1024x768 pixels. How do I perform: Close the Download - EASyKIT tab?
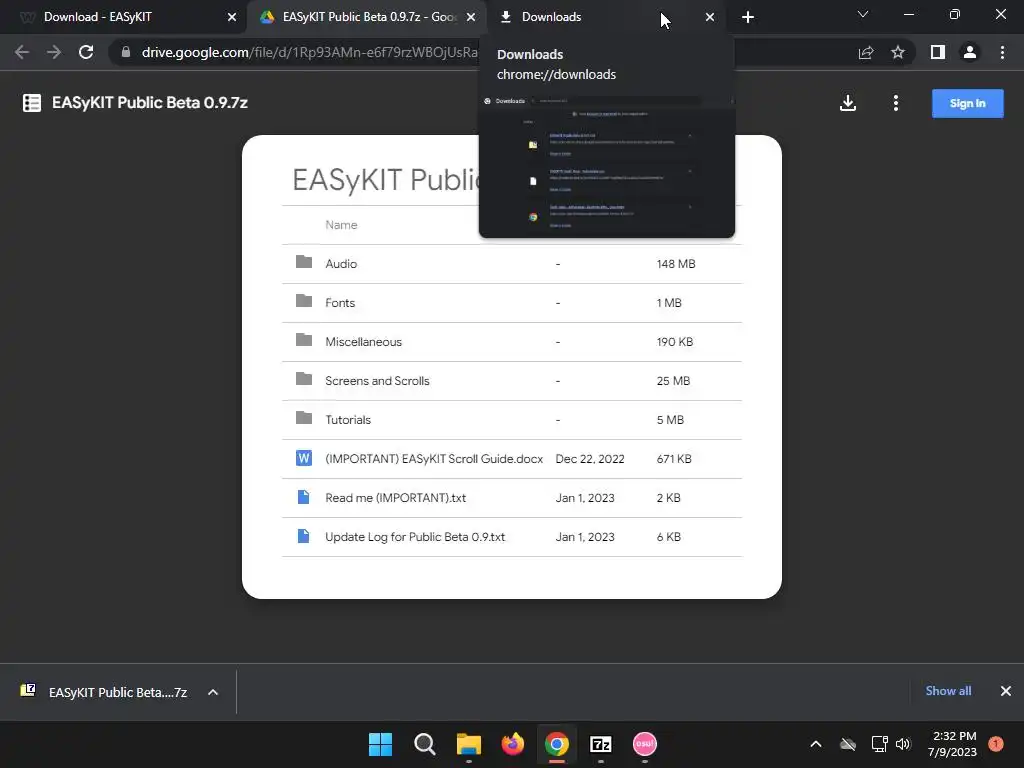232,18
